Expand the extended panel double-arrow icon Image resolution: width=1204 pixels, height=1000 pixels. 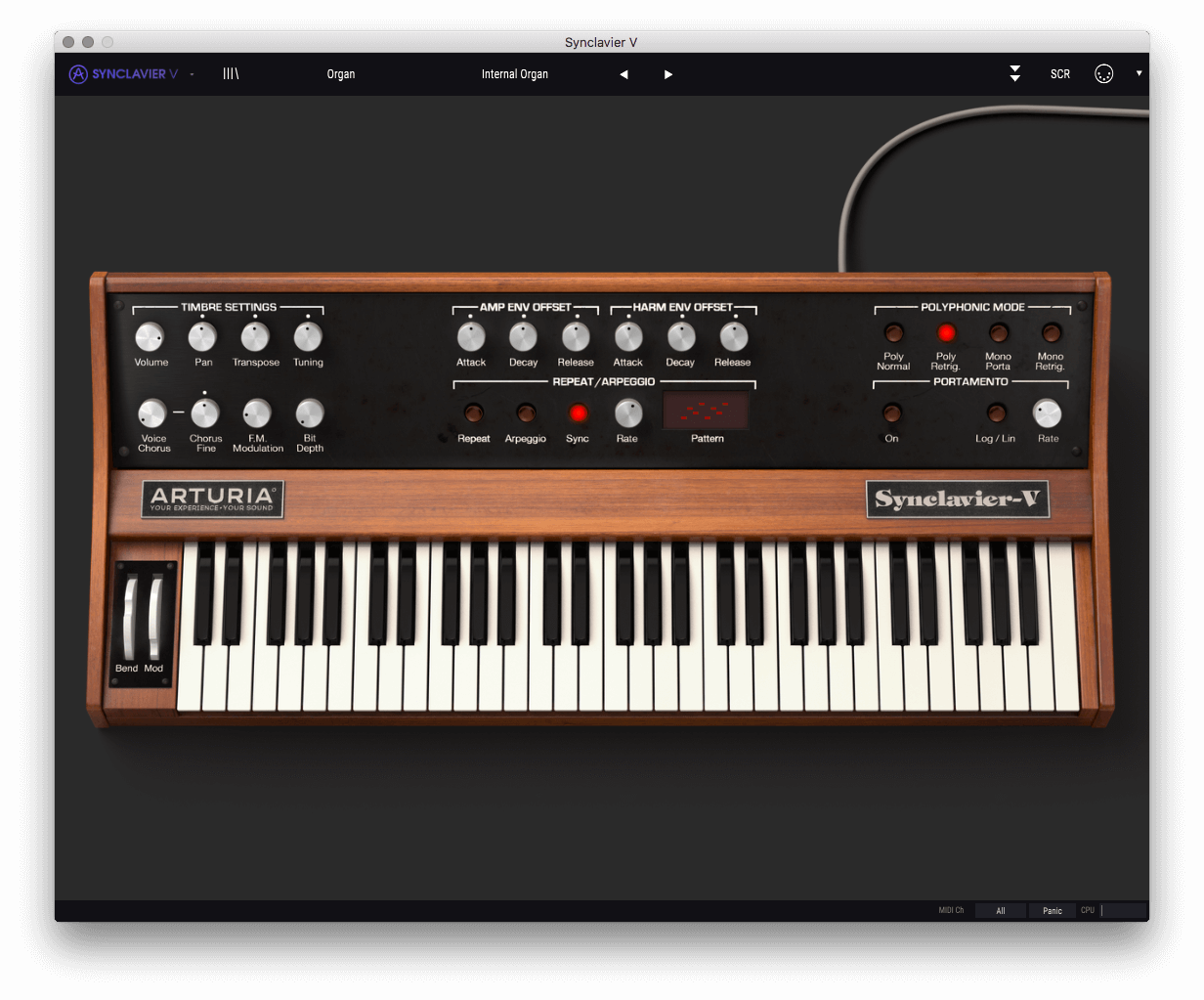point(1015,73)
